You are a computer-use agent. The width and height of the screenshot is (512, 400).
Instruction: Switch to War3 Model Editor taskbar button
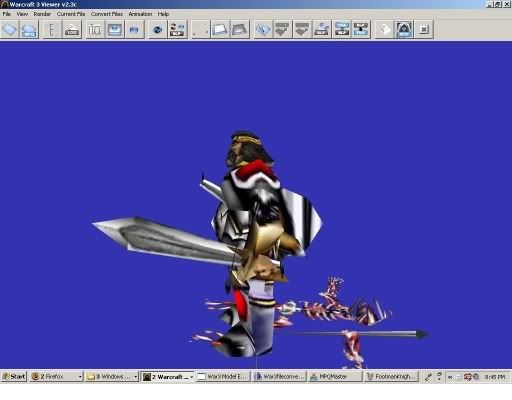pos(223,377)
